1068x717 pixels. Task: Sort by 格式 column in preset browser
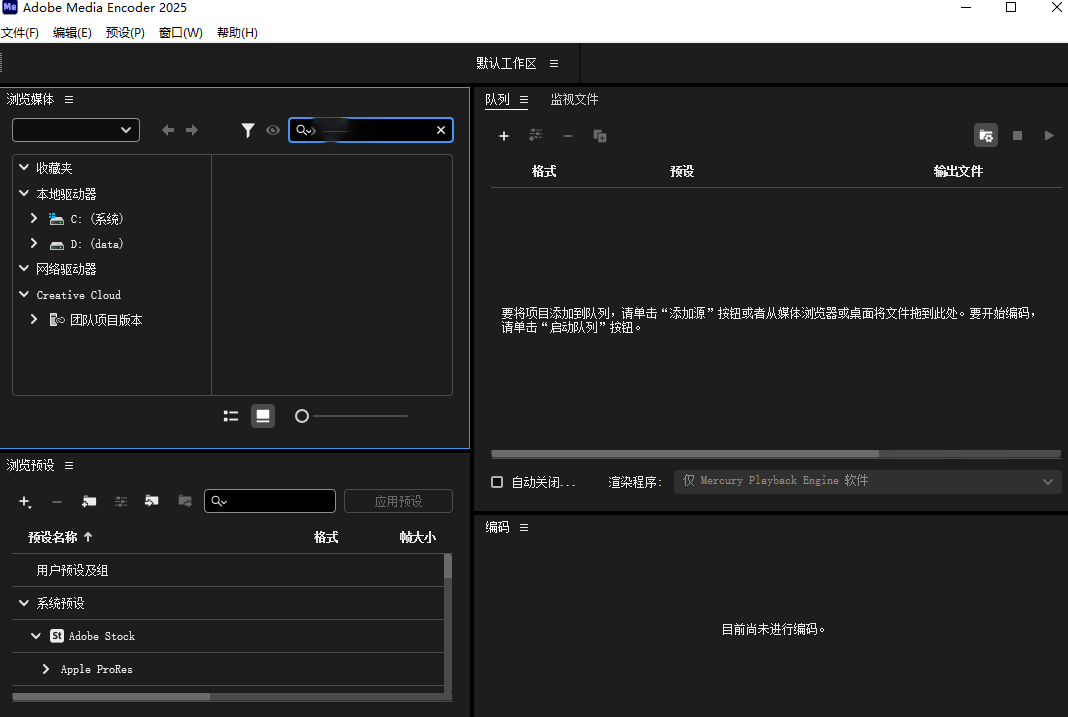click(326, 537)
